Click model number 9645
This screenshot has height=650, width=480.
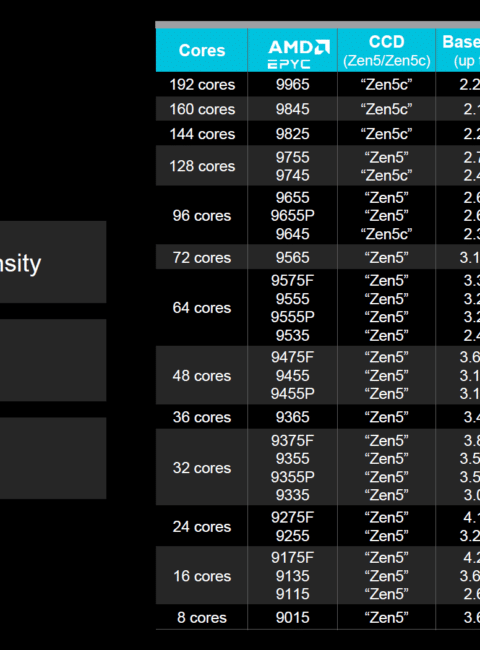(293, 233)
